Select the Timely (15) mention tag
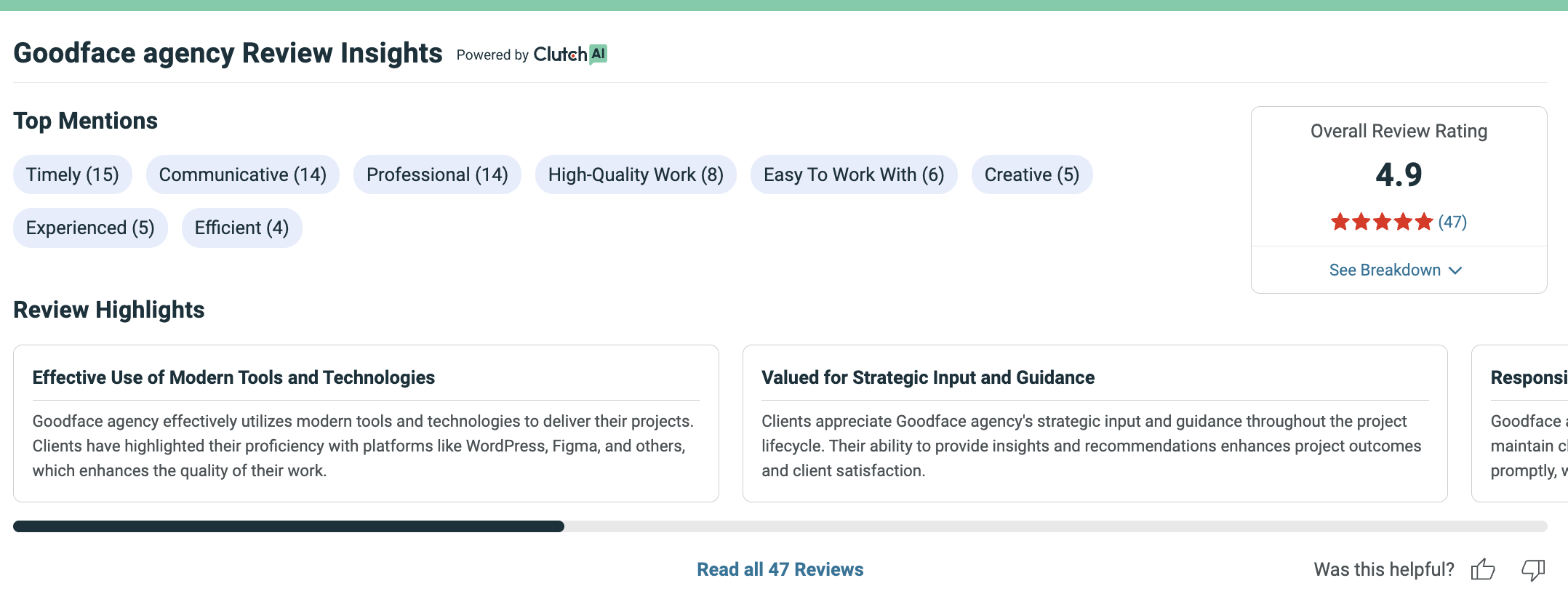Screen dimensions: 1568x602 pyautogui.click(x=73, y=174)
